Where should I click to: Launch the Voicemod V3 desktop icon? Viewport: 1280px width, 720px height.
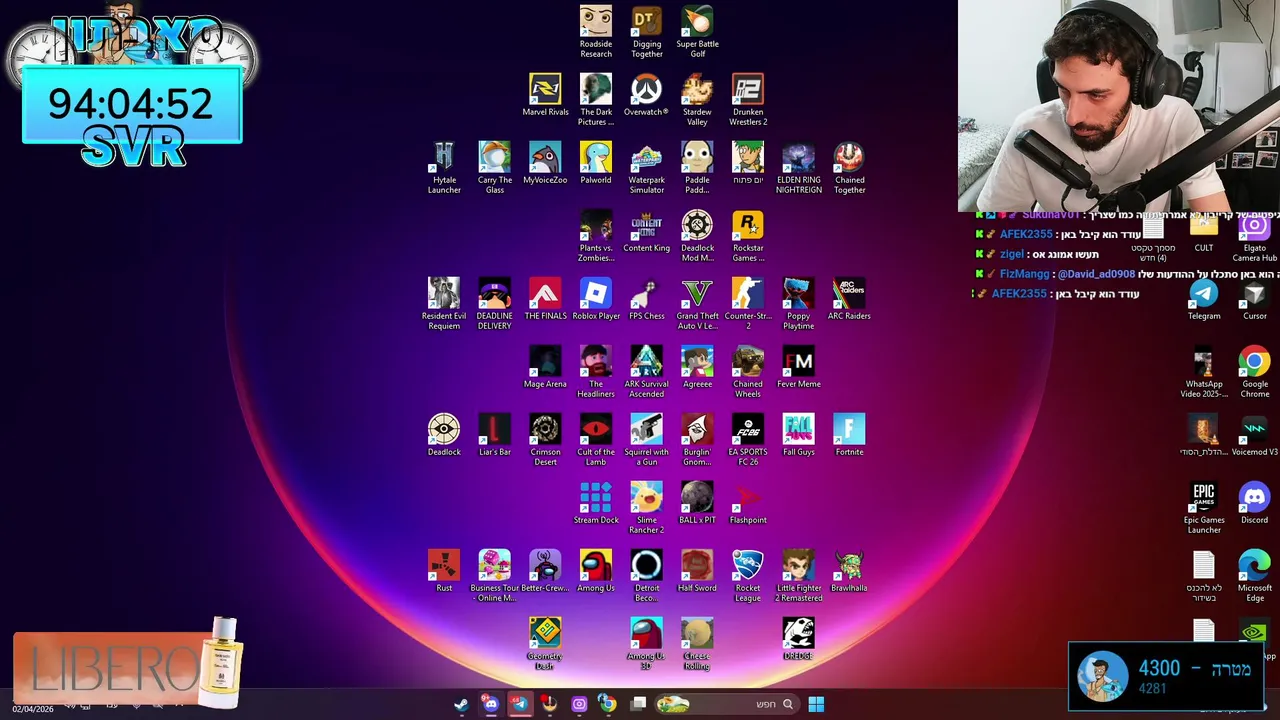(x=1255, y=435)
